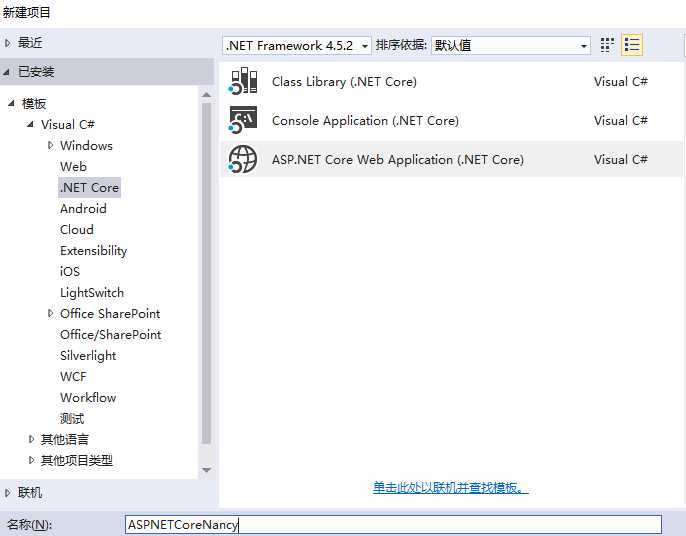Choose Console Application (.NET Core) template
Image resolution: width=686 pixels, height=536 pixels.
(452, 120)
